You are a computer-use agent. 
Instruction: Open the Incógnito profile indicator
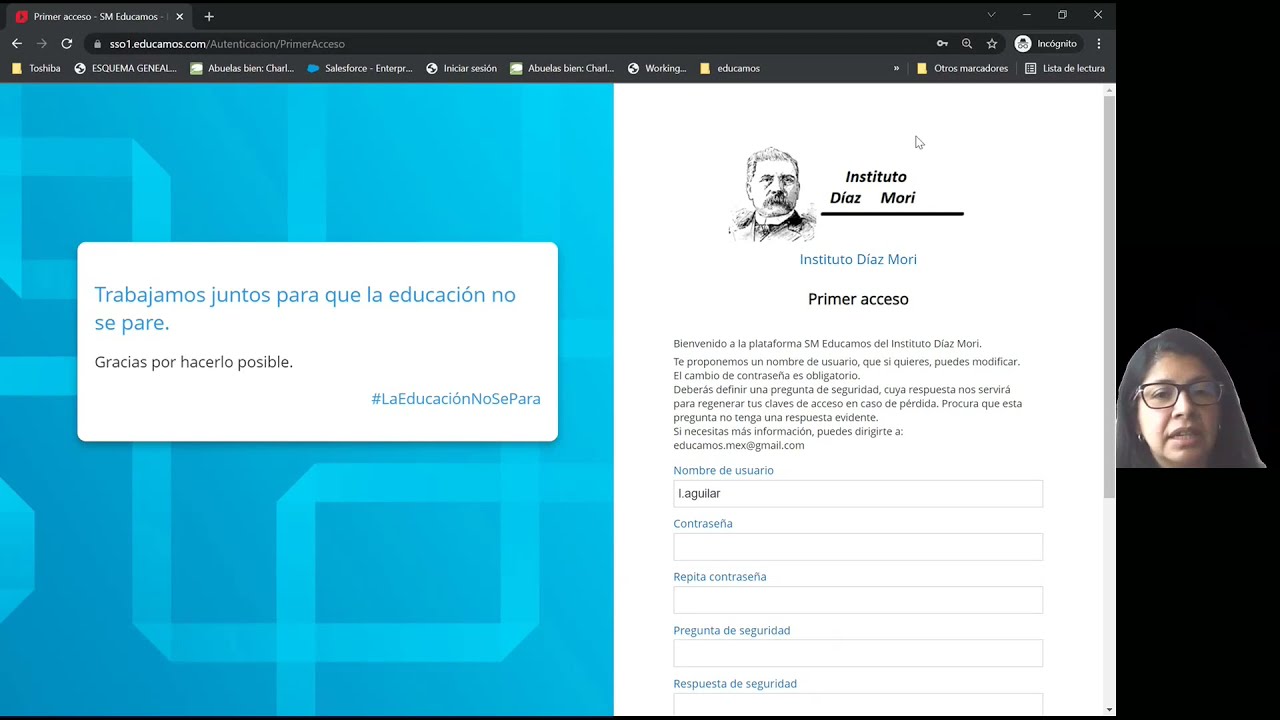1047,44
